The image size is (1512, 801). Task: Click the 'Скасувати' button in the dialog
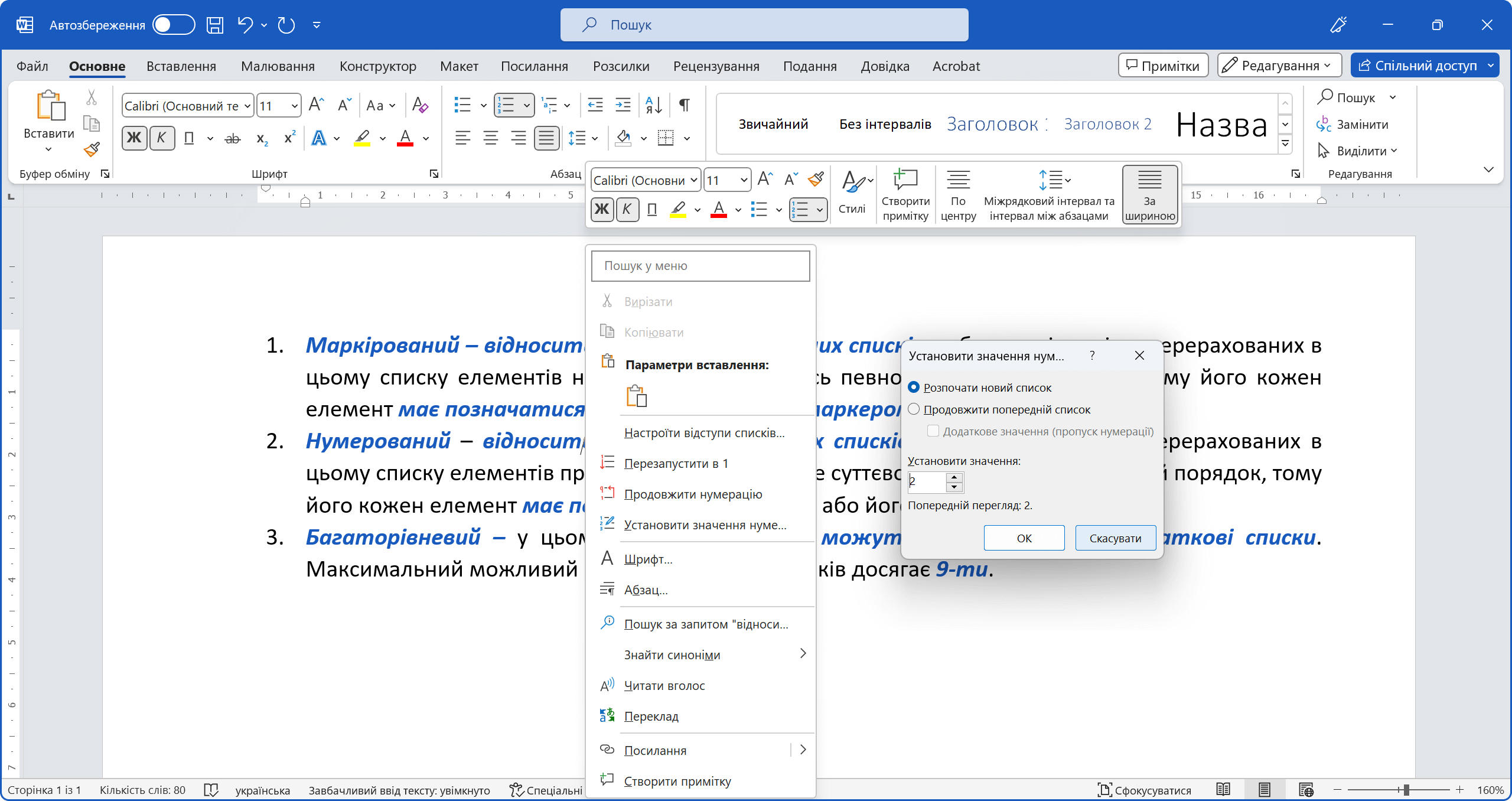[x=1115, y=538]
